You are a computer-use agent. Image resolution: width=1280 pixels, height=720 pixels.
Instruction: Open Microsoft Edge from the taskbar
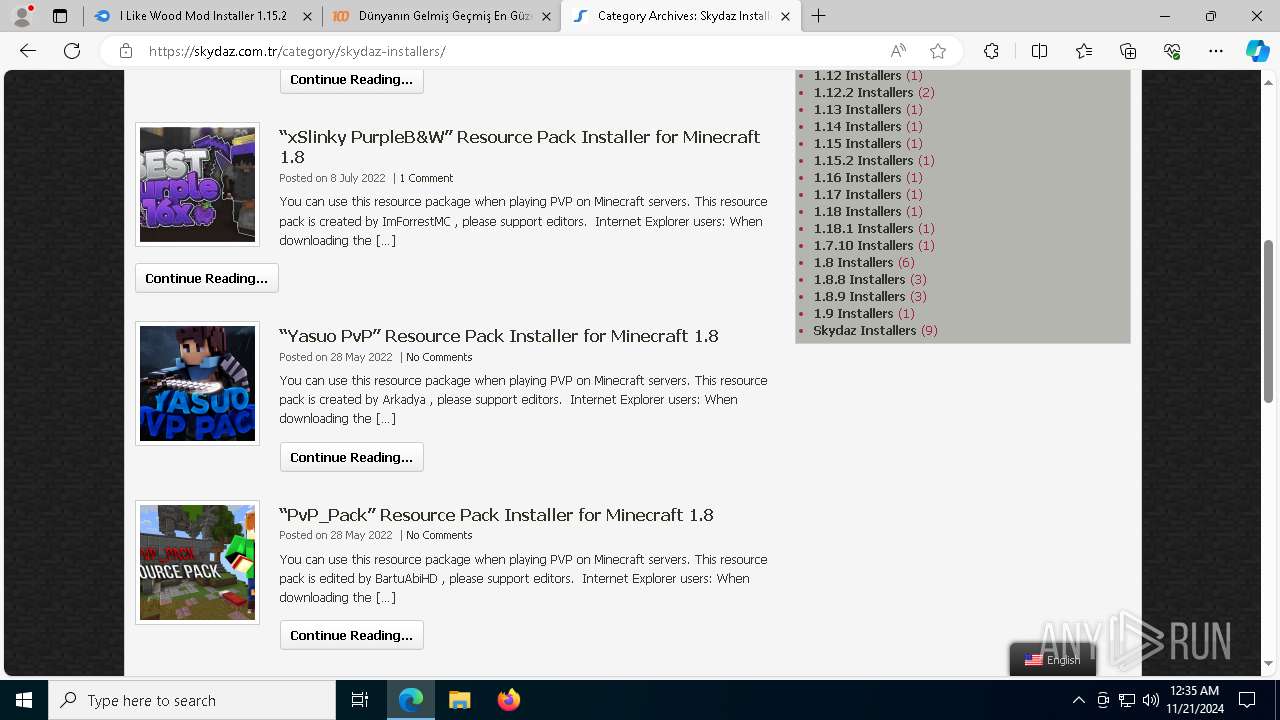pos(411,700)
